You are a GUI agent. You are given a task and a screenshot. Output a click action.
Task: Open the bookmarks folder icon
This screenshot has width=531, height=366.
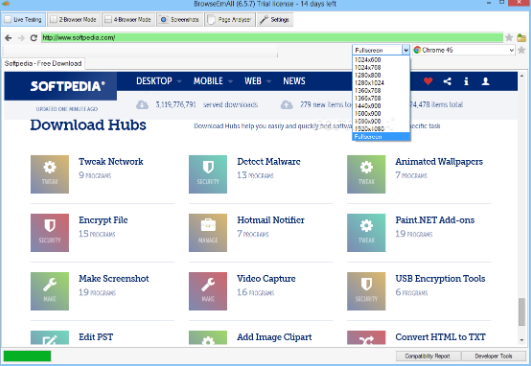522,38
